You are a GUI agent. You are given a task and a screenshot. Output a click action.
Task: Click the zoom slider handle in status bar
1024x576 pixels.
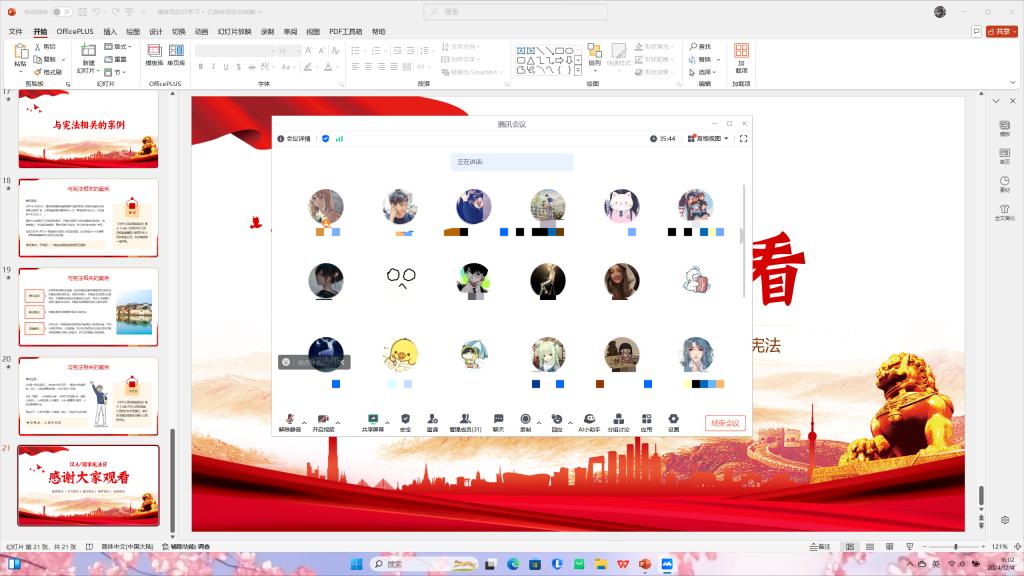[955, 547]
